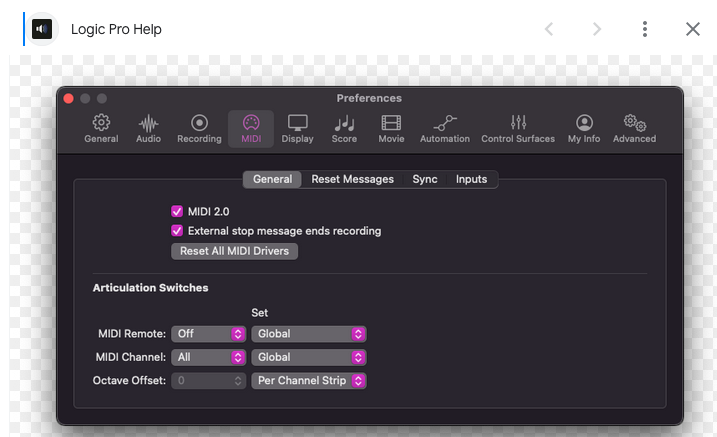The width and height of the screenshot is (717, 437).
Task: Open the three-dot more options menu
Action: click(645, 29)
